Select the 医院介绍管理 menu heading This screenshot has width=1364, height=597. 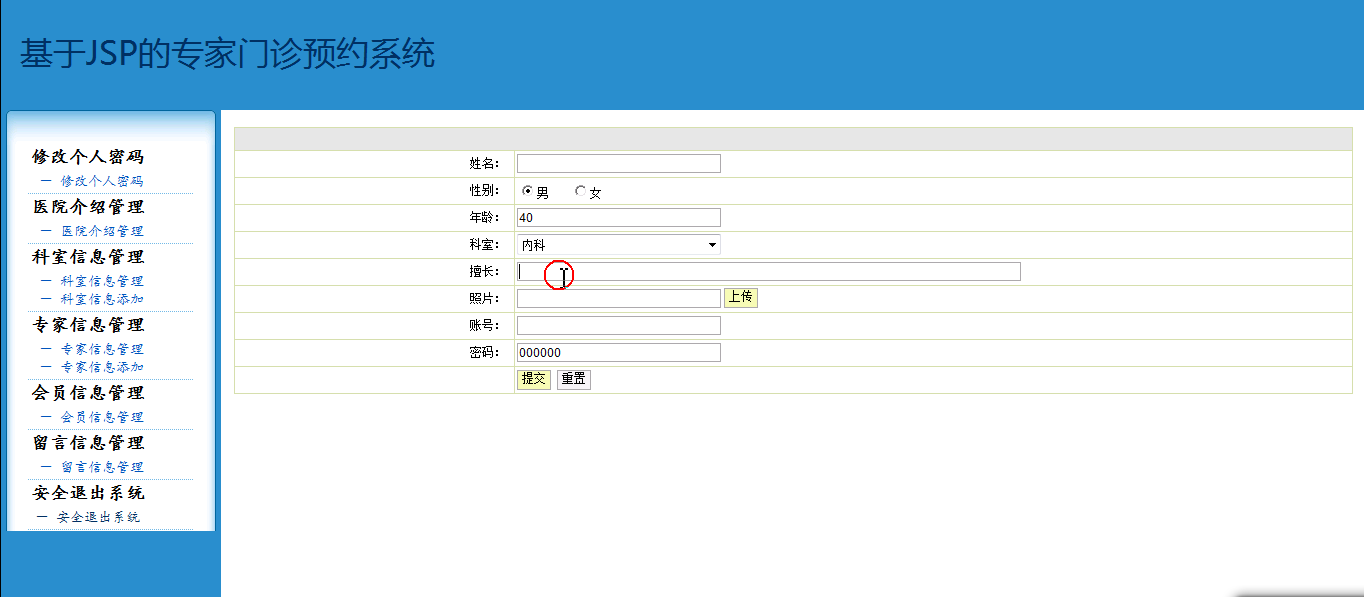pyautogui.click(x=88, y=207)
